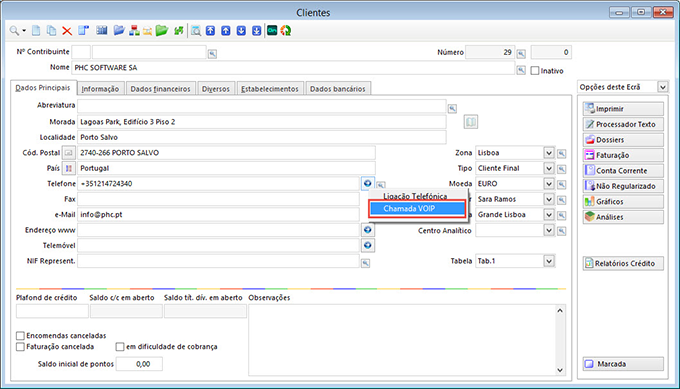Click the Abreviatura input field

(x=262, y=106)
